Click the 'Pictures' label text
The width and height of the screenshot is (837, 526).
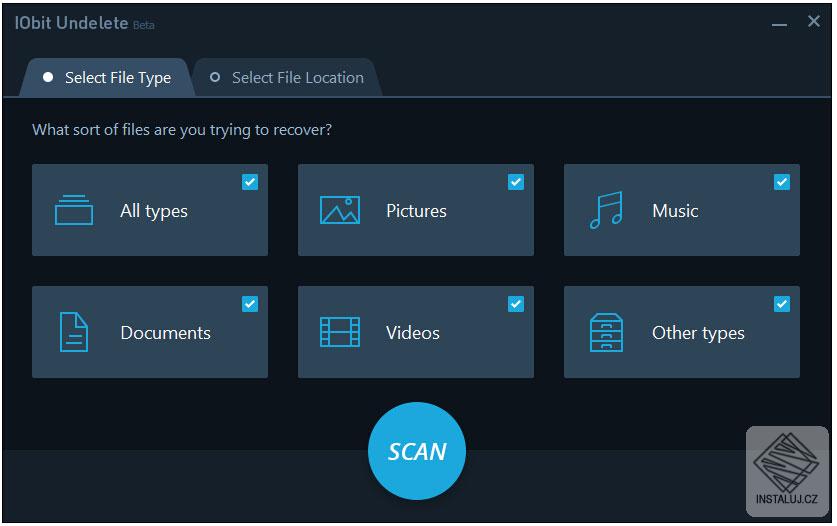click(x=416, y=211)
